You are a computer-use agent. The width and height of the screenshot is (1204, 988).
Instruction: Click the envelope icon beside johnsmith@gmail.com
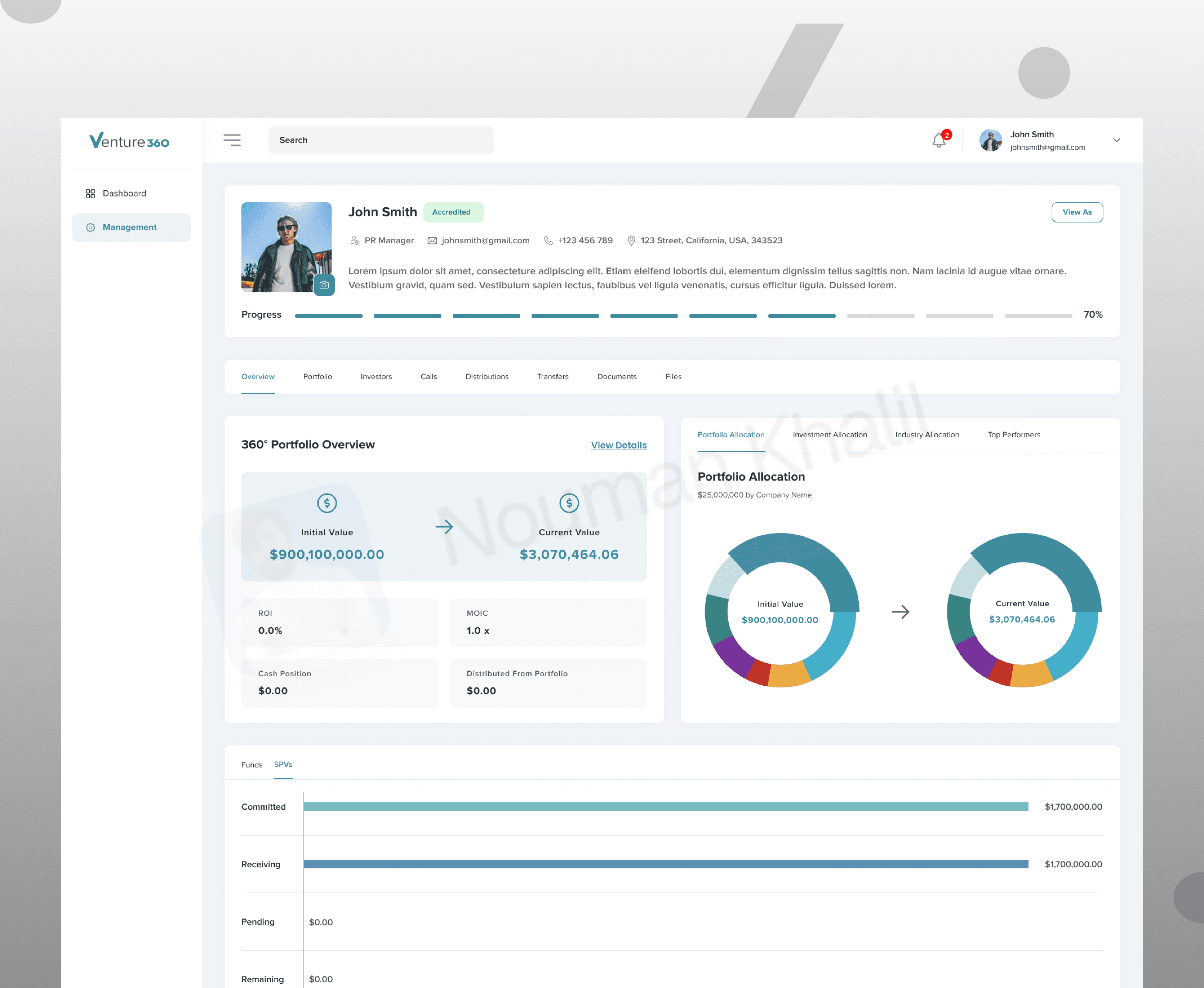[432, 241]
